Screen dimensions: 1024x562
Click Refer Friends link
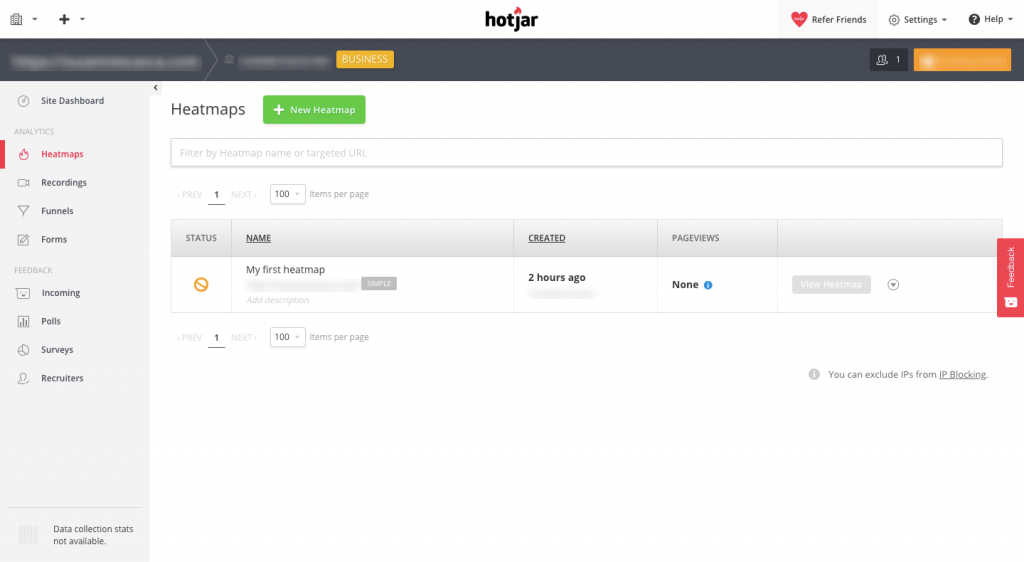(839, 20)
